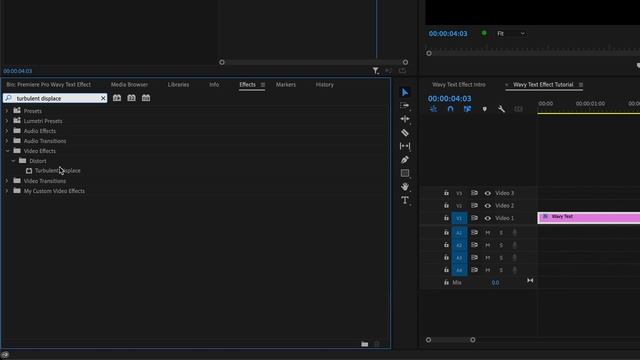Switch to the History tab

[324, 84]
